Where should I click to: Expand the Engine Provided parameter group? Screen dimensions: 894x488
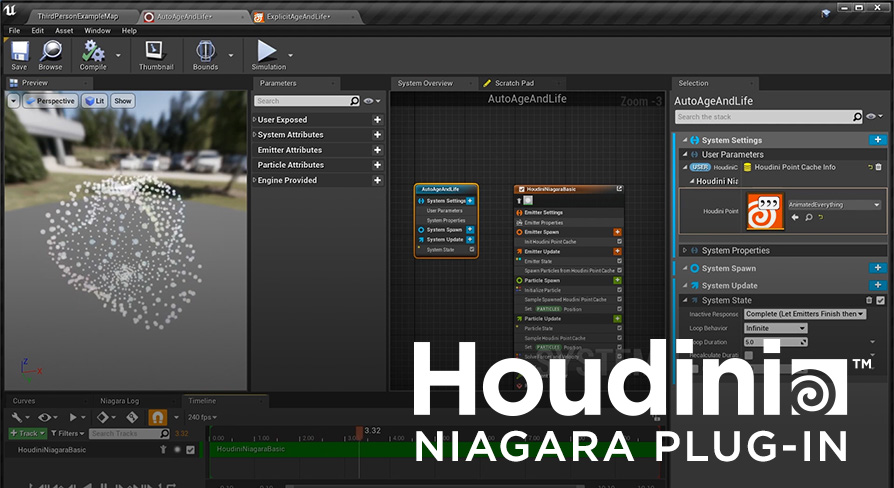255,180
